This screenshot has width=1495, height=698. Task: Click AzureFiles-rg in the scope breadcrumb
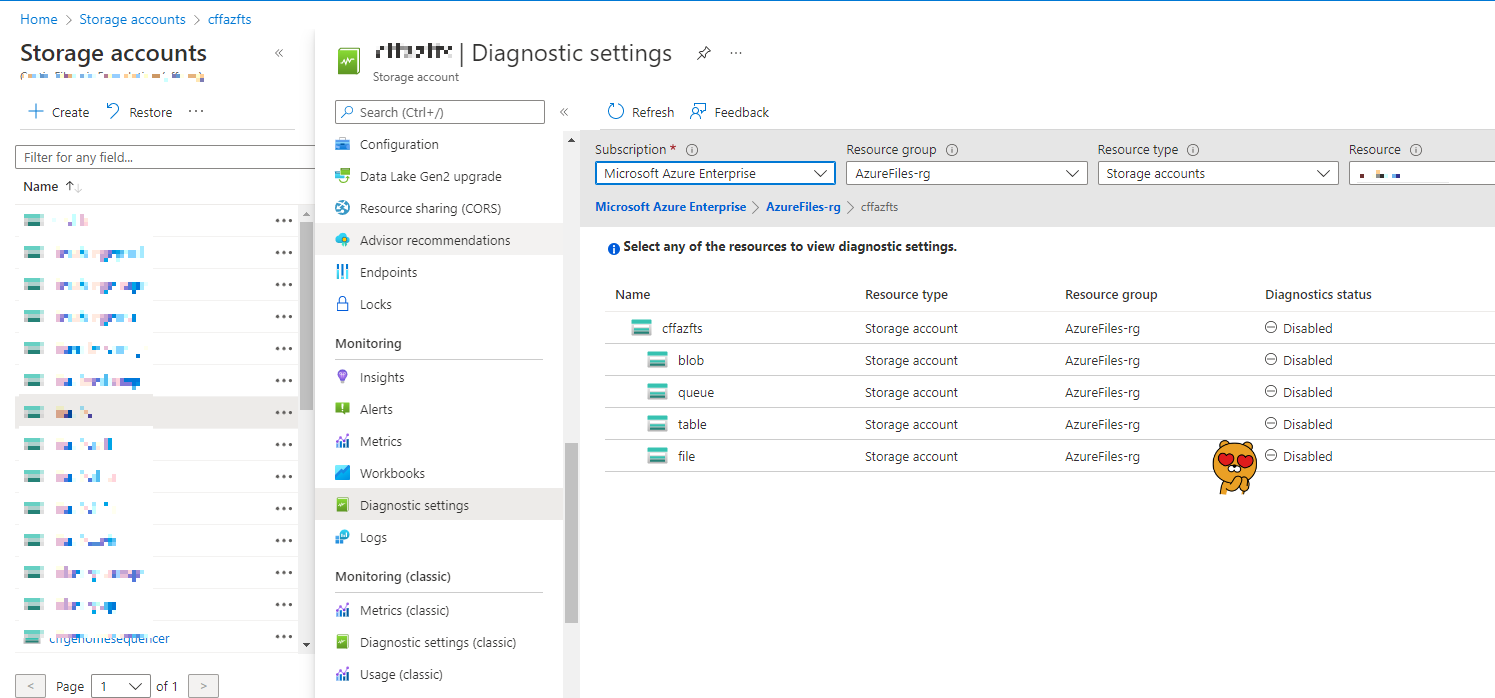pos(803,207)
